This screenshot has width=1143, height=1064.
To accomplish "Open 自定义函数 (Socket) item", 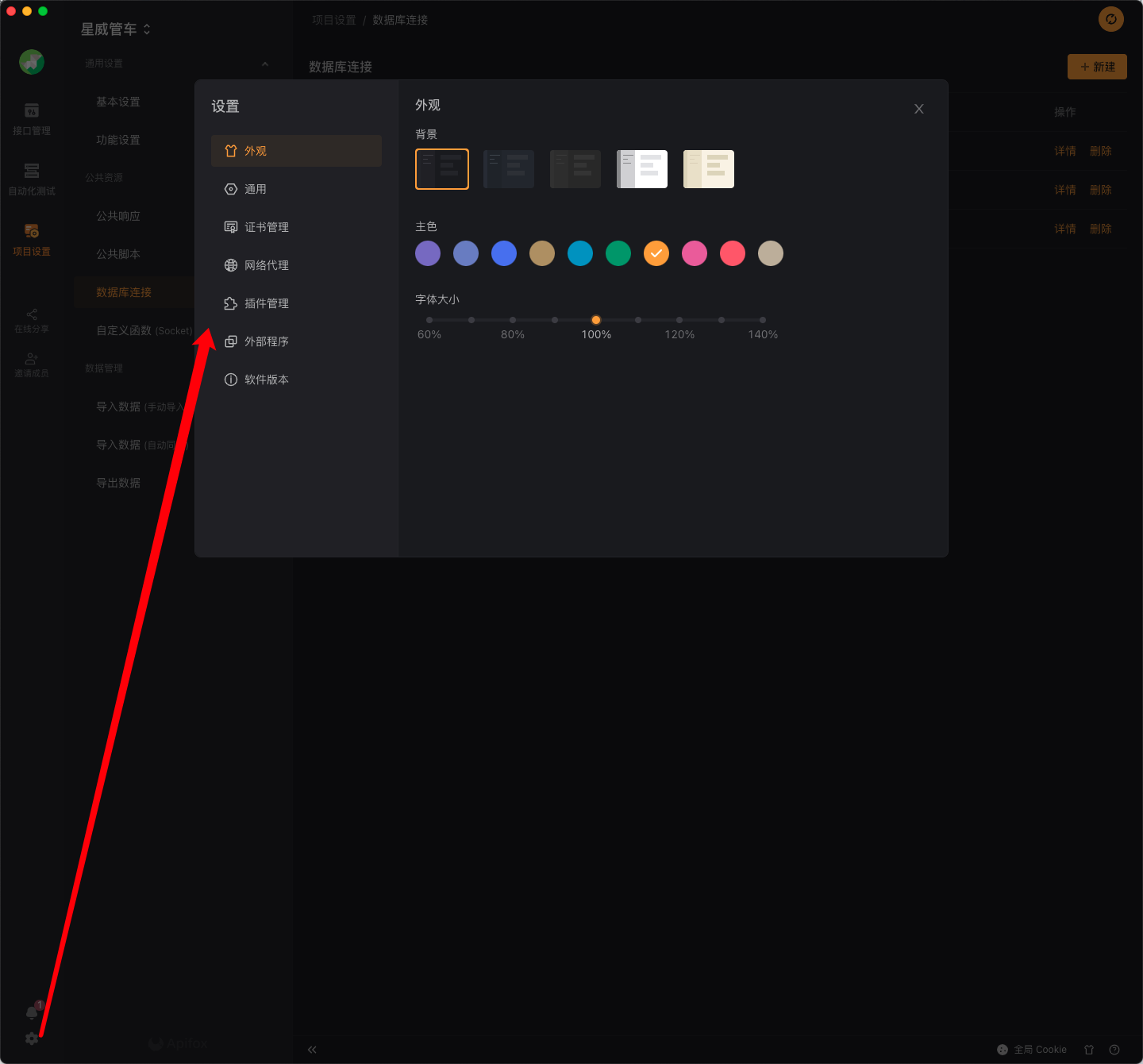I will [144, 330].
